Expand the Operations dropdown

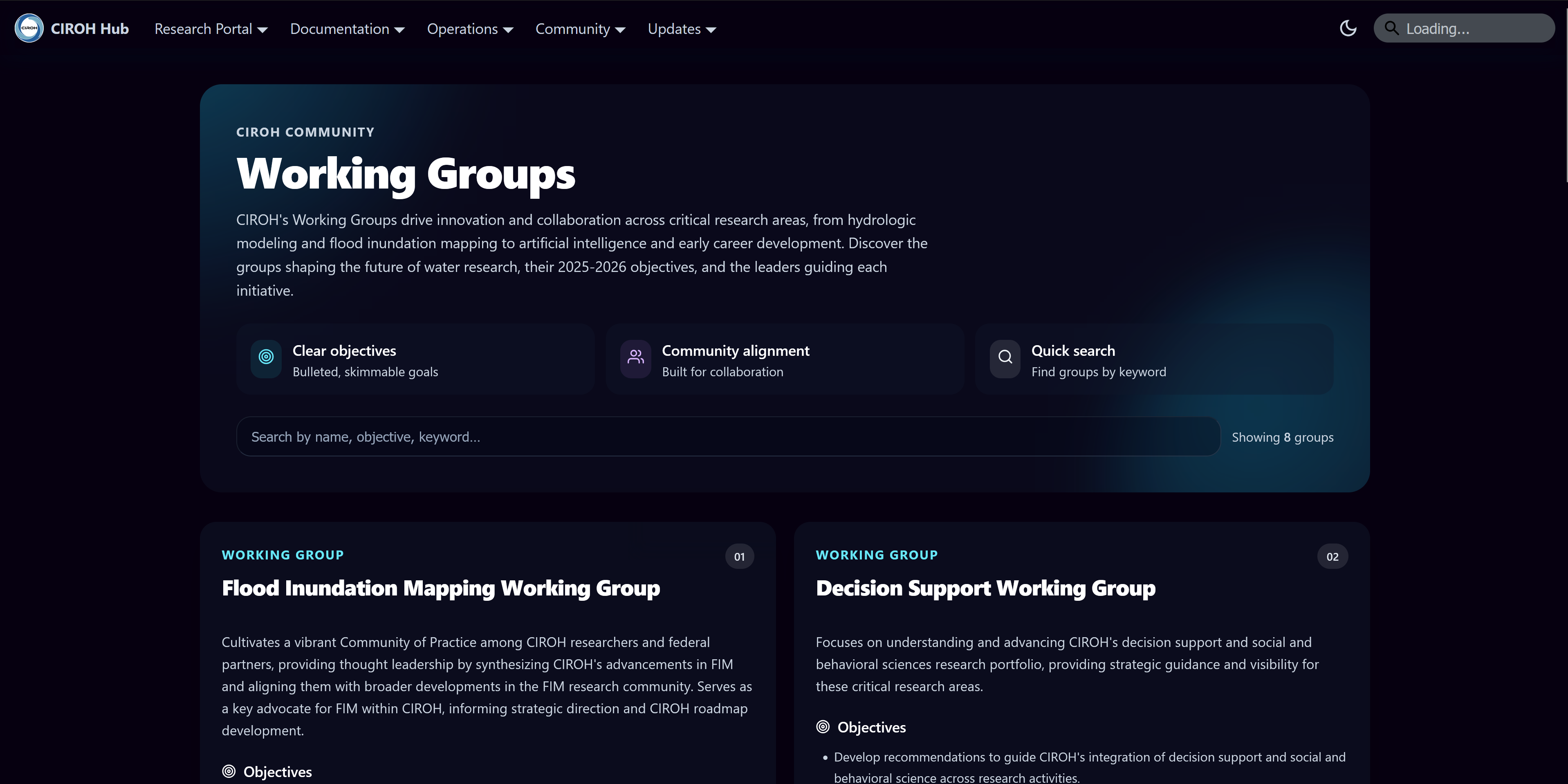click(470, 29)
